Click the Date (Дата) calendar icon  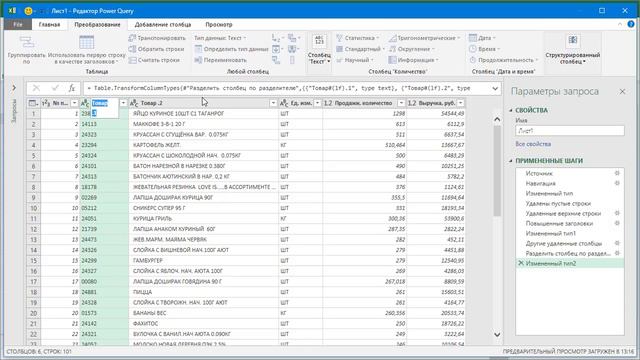pos(473,38)
